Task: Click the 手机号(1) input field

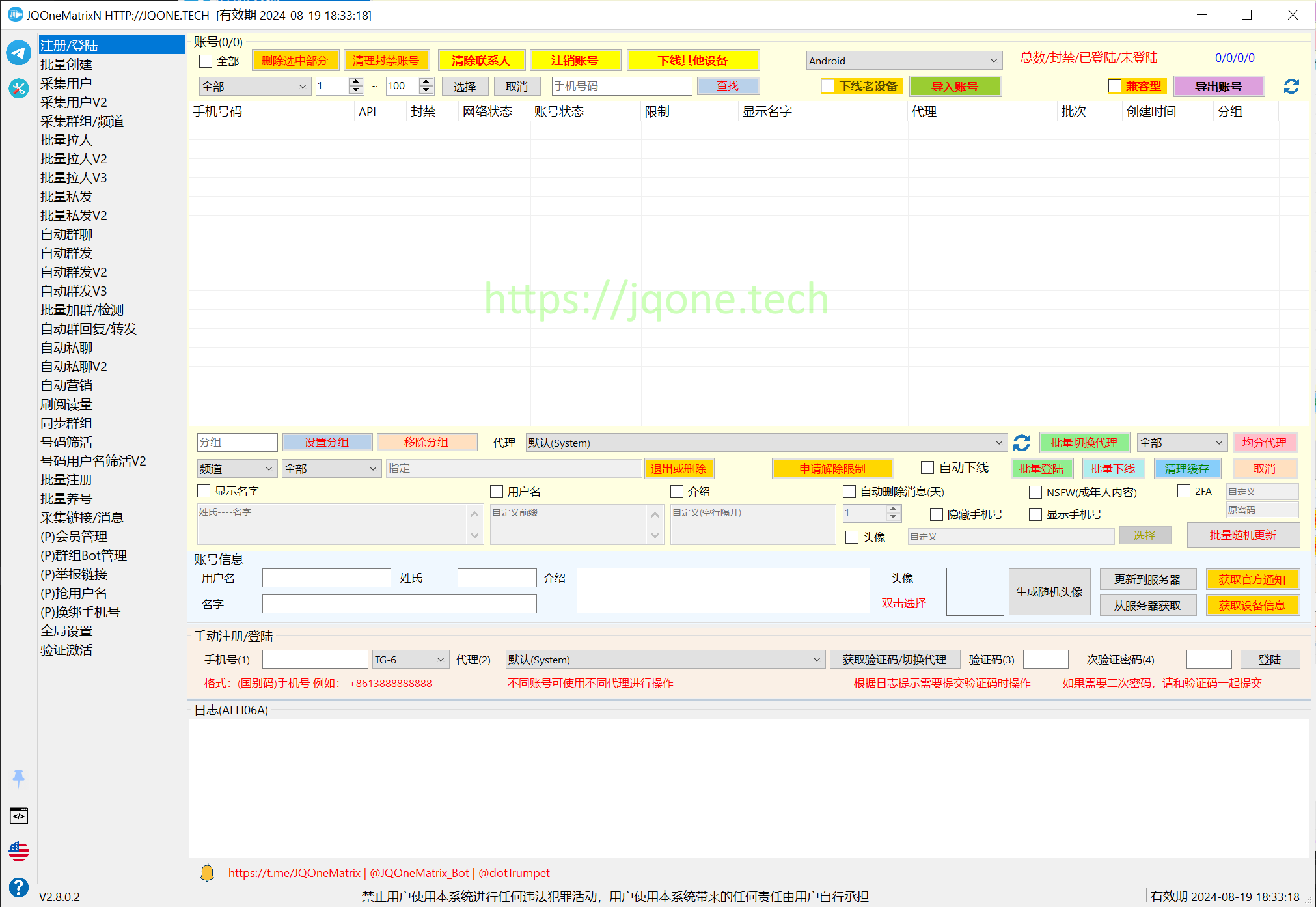Action: click(x=315, y=660)
